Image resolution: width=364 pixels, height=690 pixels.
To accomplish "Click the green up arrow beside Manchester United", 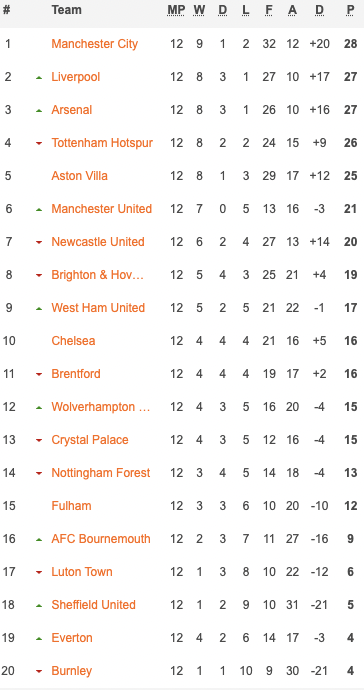I will [39, 209].
